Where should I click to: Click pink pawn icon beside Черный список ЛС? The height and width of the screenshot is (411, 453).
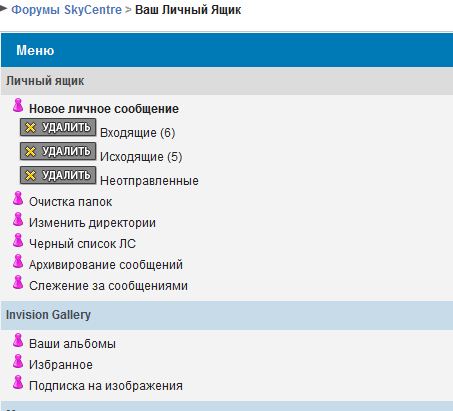(x=18, y=240)
